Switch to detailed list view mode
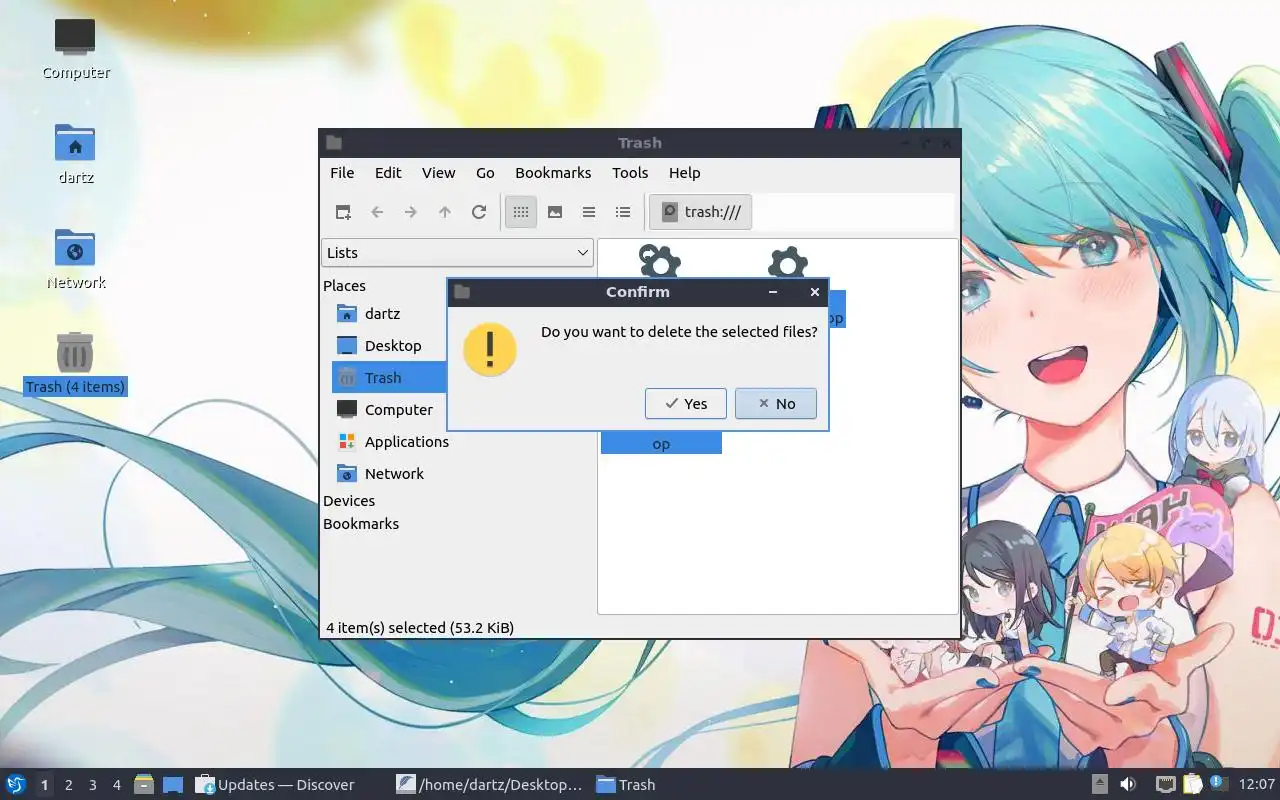Screen dimensions: 1280x800 pyautogui.click(x=623, y=212)
